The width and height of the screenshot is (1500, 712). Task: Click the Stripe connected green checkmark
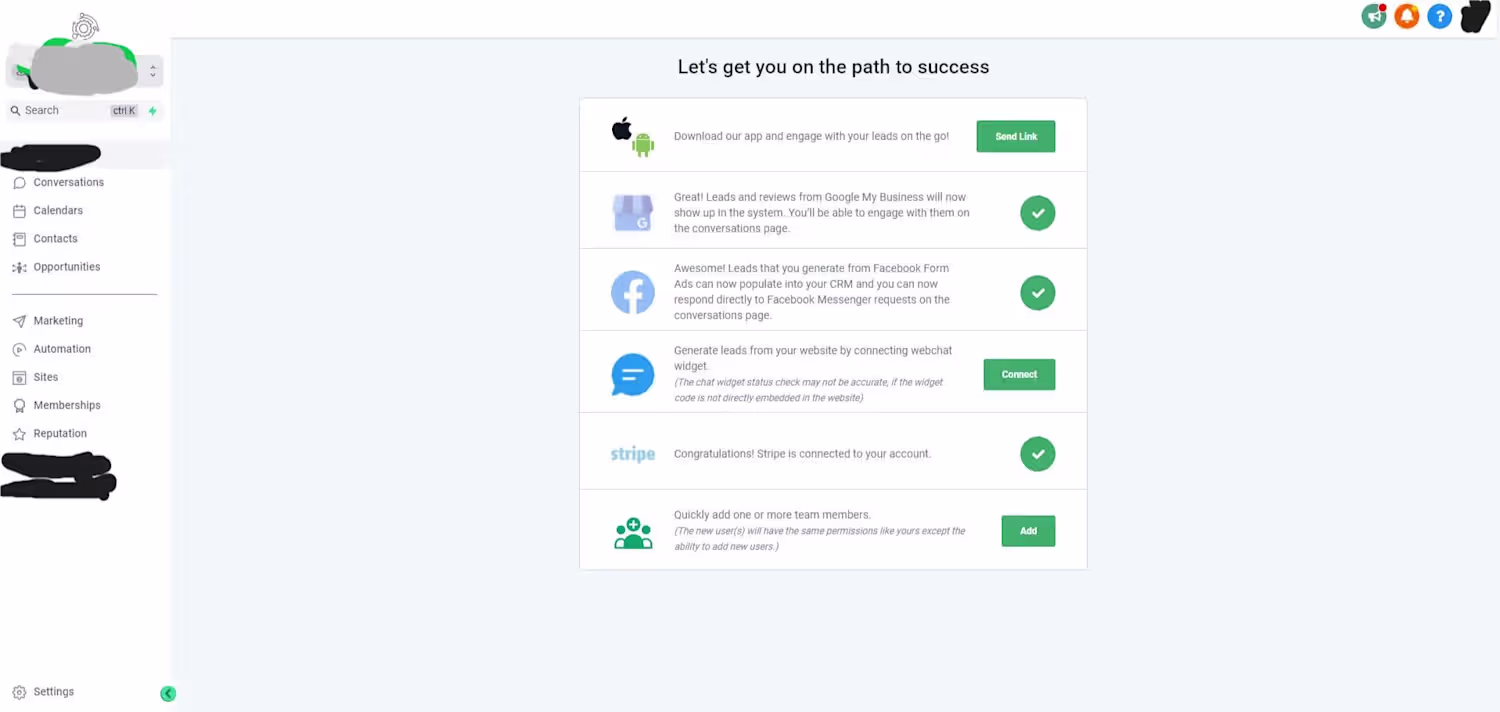point(1038,454)
